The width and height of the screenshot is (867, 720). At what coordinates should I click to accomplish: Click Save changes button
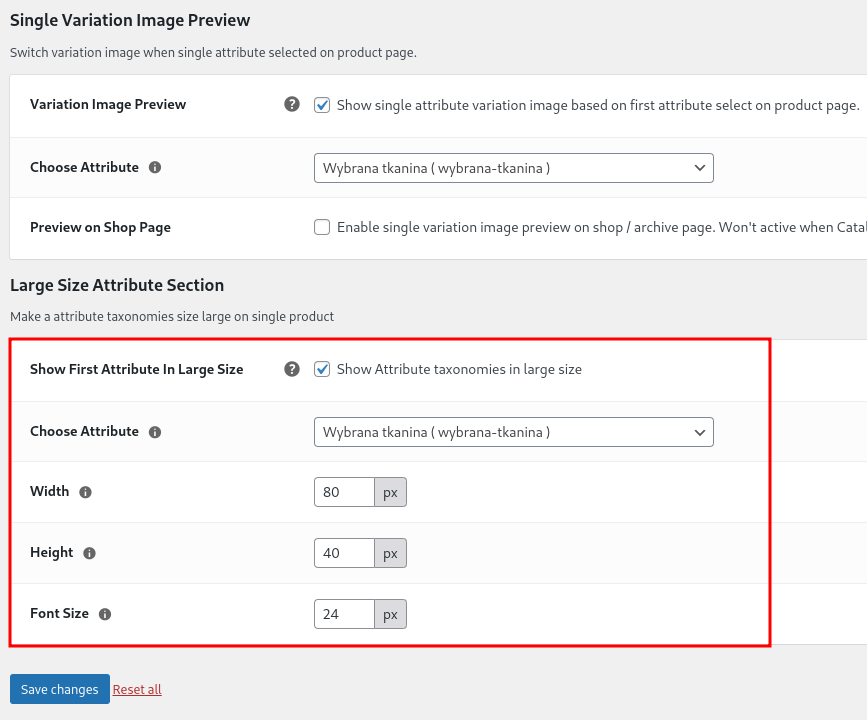click(x=60, y=689)
